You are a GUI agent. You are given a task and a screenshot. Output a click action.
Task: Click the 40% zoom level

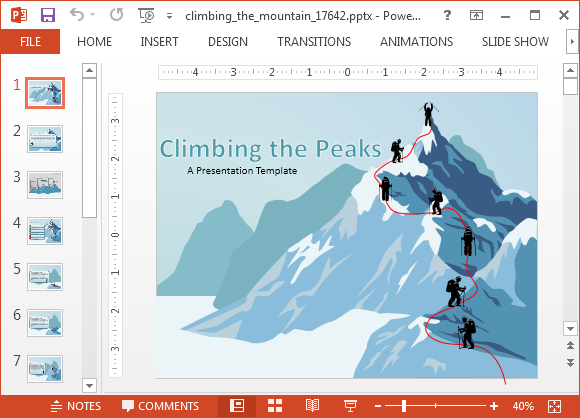pos(523,406)
